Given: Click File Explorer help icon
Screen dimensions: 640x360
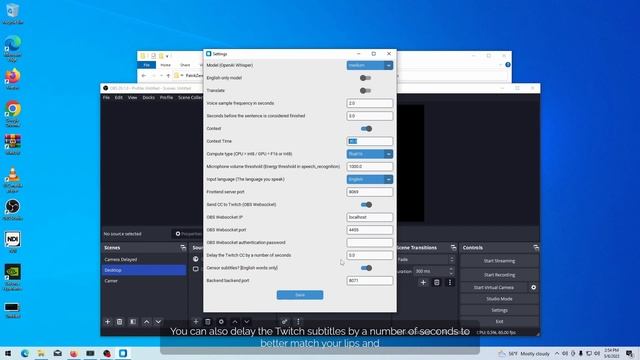Looking at the screenshot, I should click(x=508, y=64).
